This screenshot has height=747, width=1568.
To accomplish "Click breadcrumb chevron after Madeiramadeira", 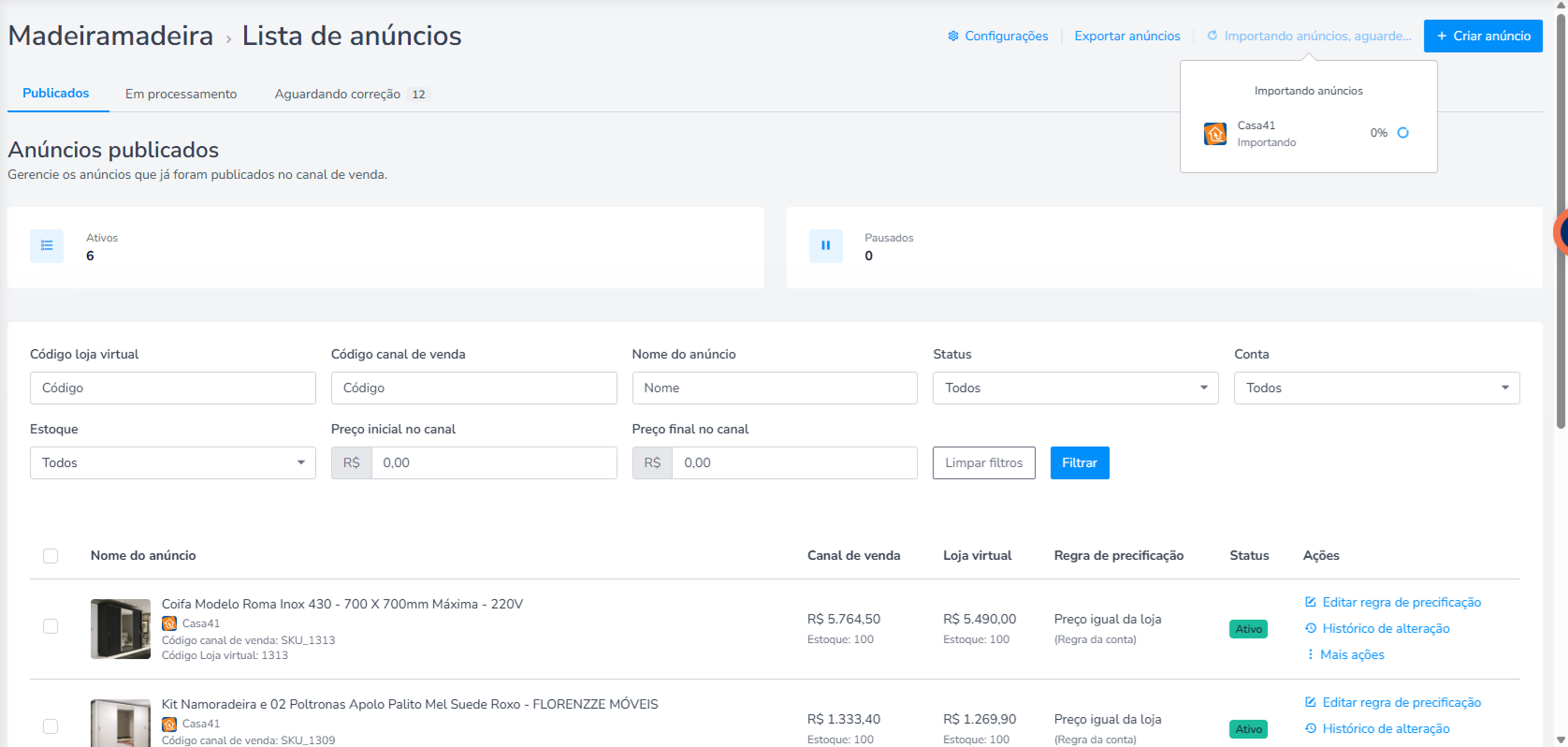I will pyautogui.click(x=228, y=38).
